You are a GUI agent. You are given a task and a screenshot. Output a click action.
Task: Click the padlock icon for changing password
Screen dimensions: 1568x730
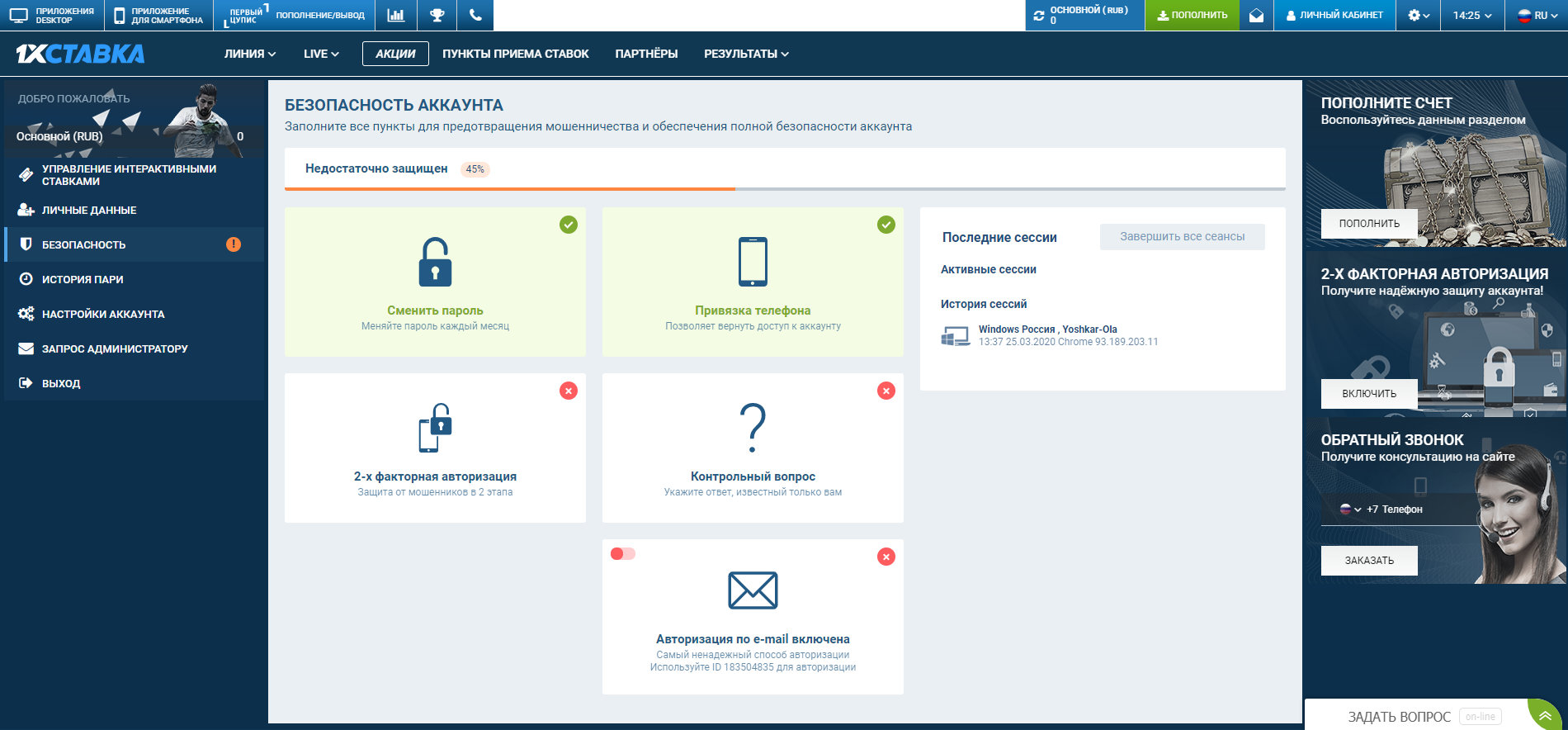(435, 263)
